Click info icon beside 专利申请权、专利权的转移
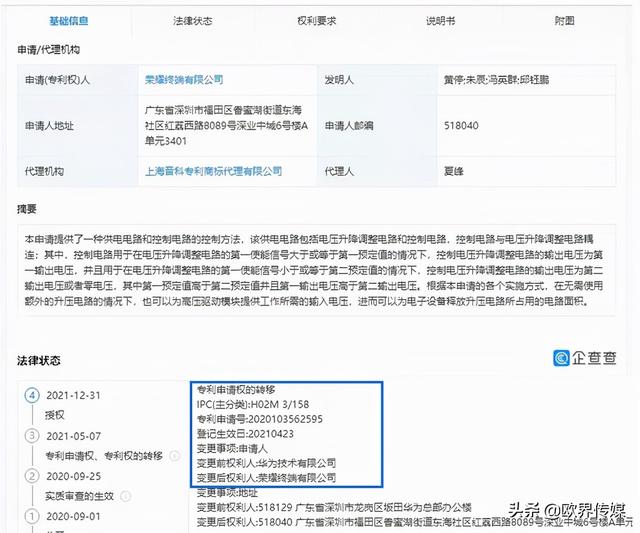This screenshot has height=533, width=640. pyautogui.click(x=175, y=455)
